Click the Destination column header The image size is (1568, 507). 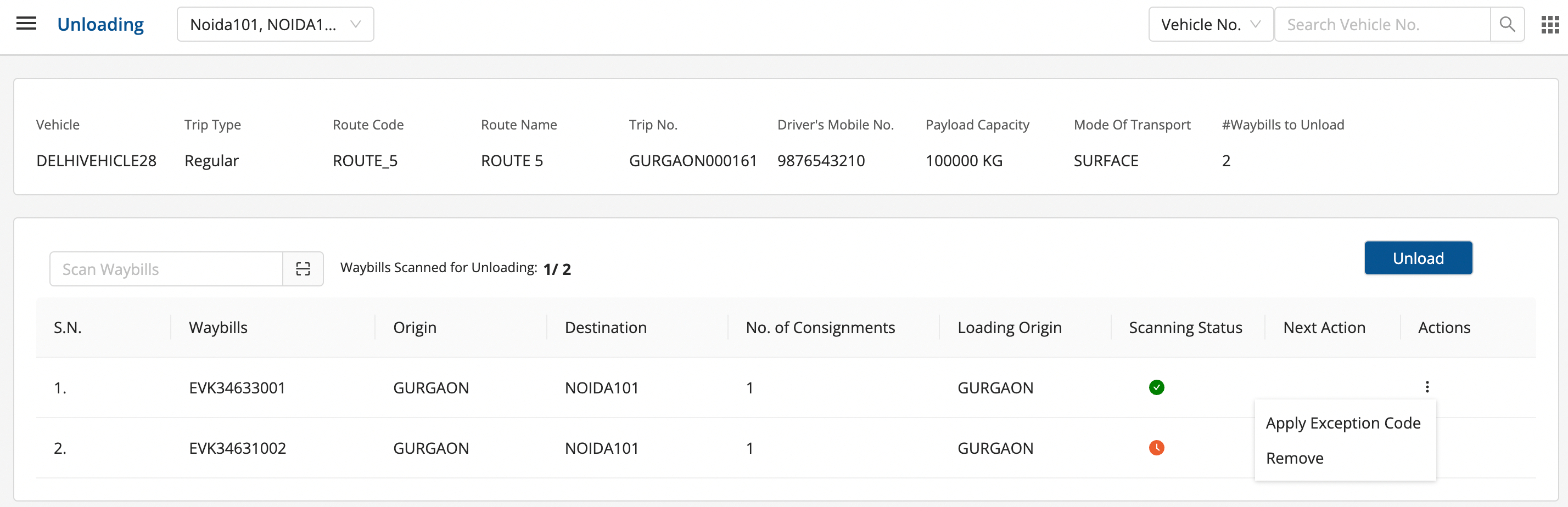pyautogui.click(x=605, y=328)
